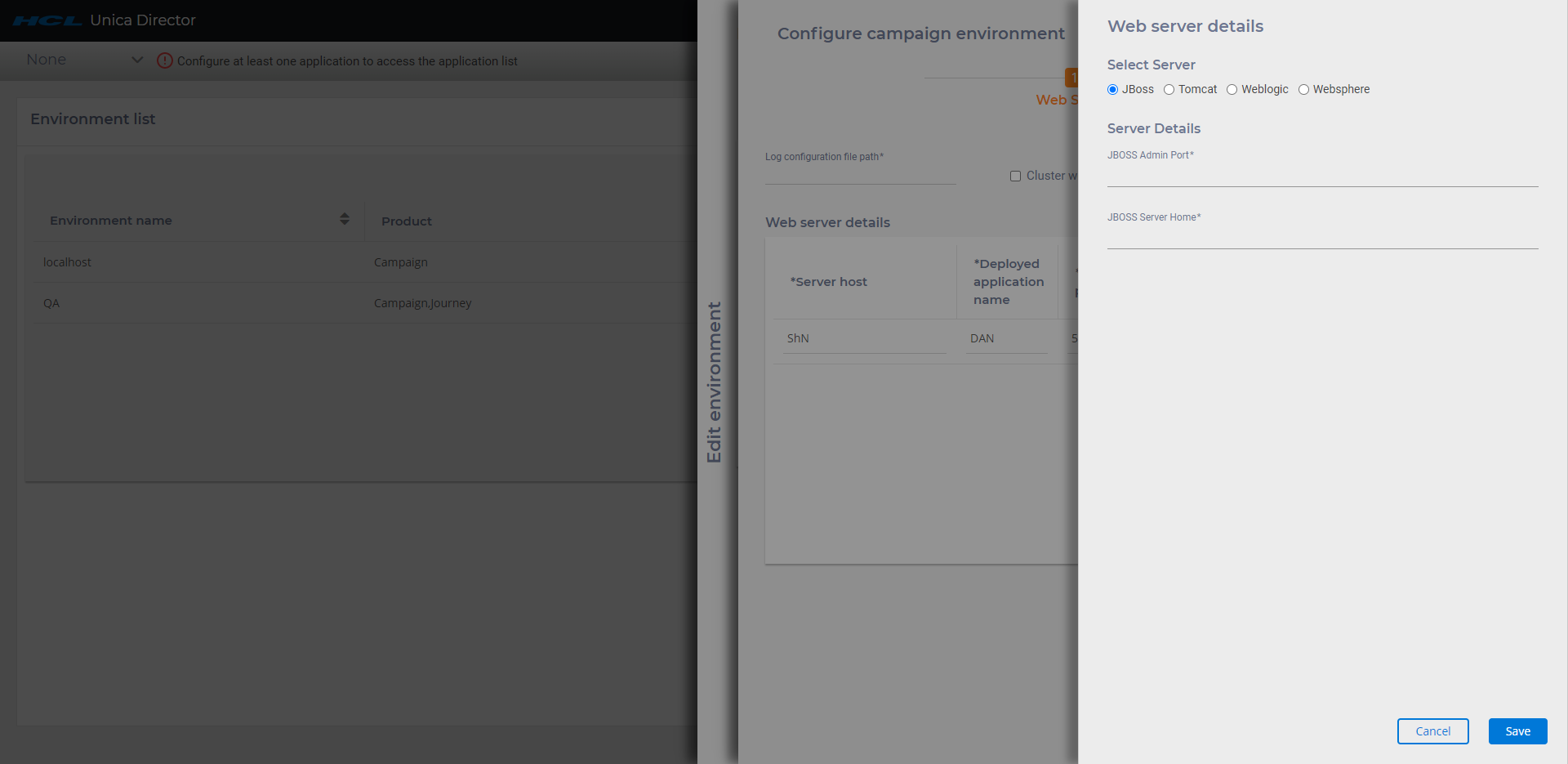1568x764 pixels.
Task: Select the localhost environment row
Action: pos(364,262)
